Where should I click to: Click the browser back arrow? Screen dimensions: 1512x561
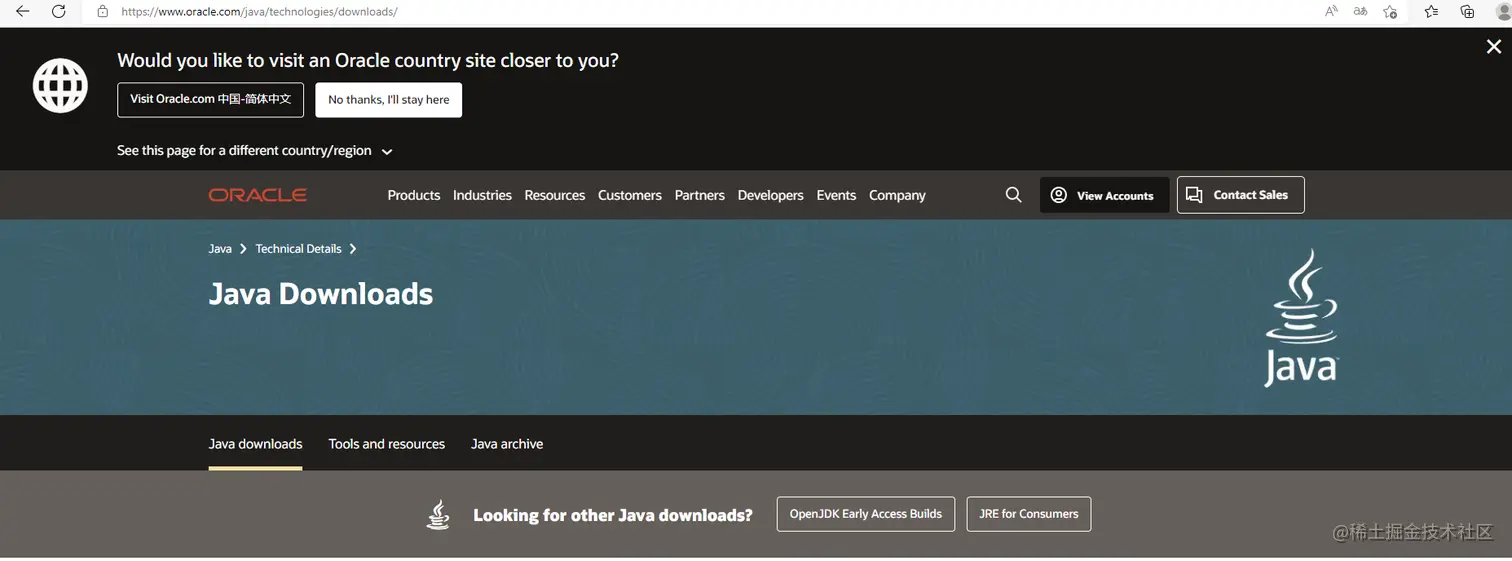coord(22,11)
